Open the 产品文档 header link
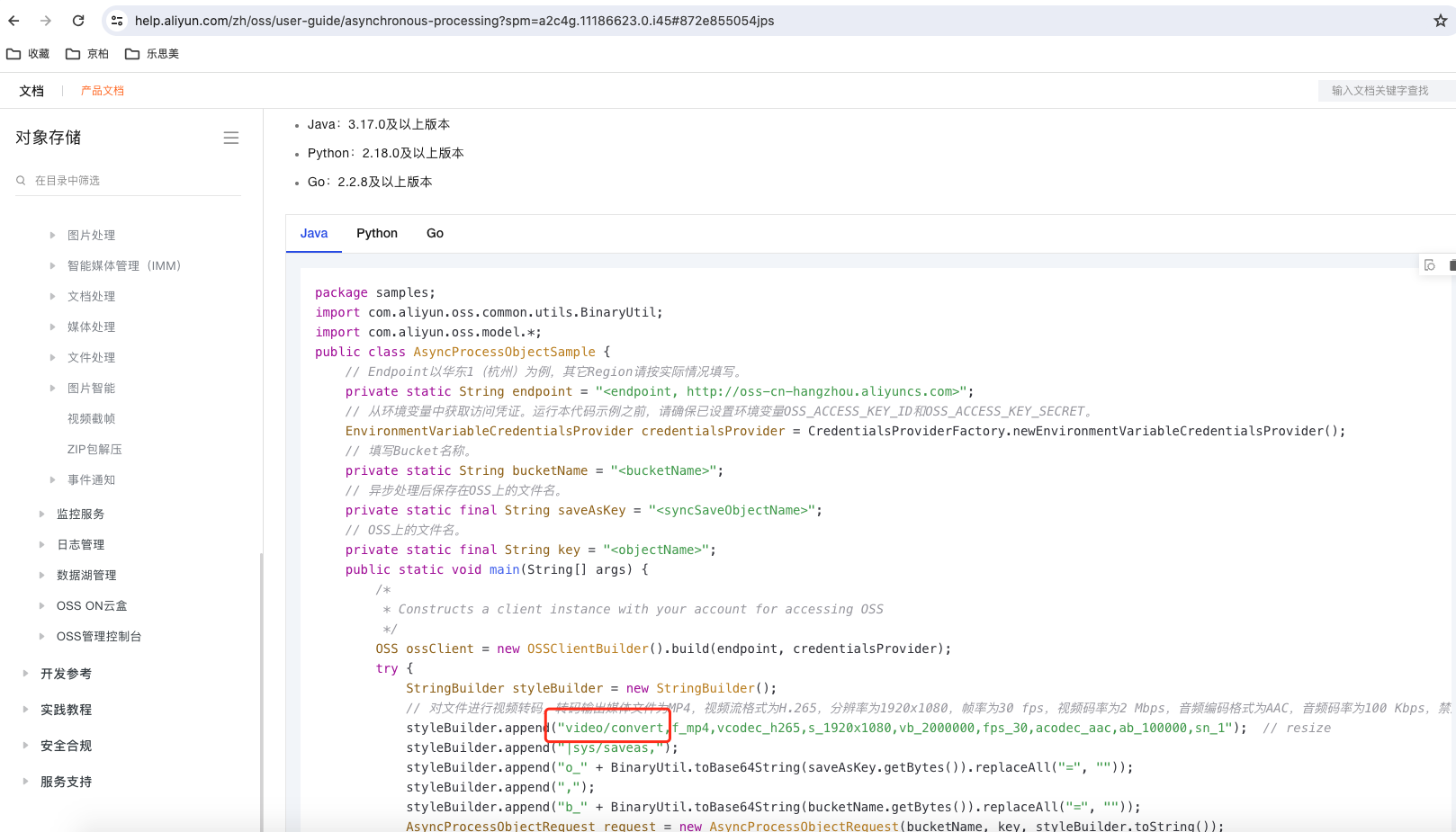The width and height of the screenshot is (1456, 832). [x=103, y=91]
